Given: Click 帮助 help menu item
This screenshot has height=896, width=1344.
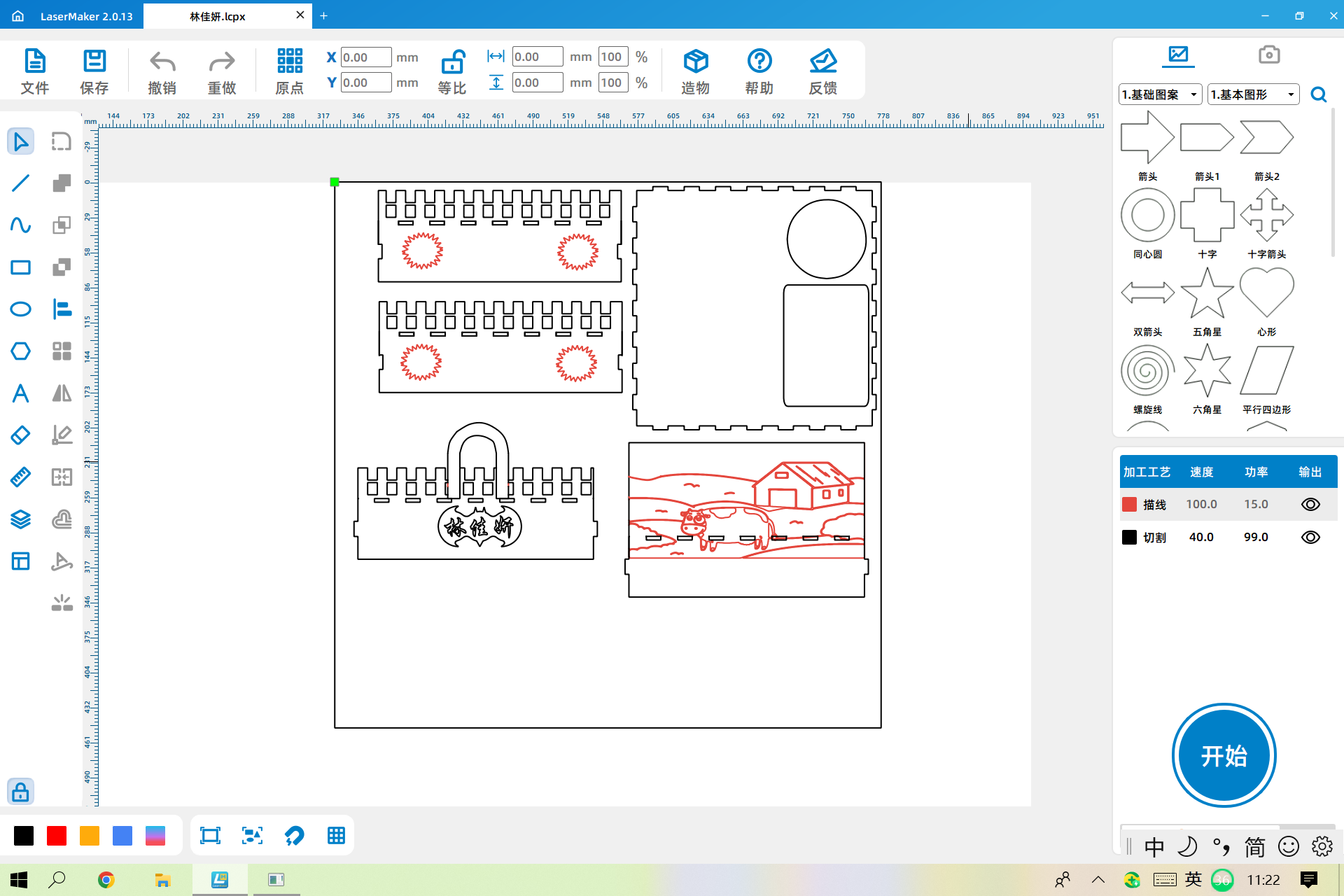Looking at the screenshot, I should point(758,70).
